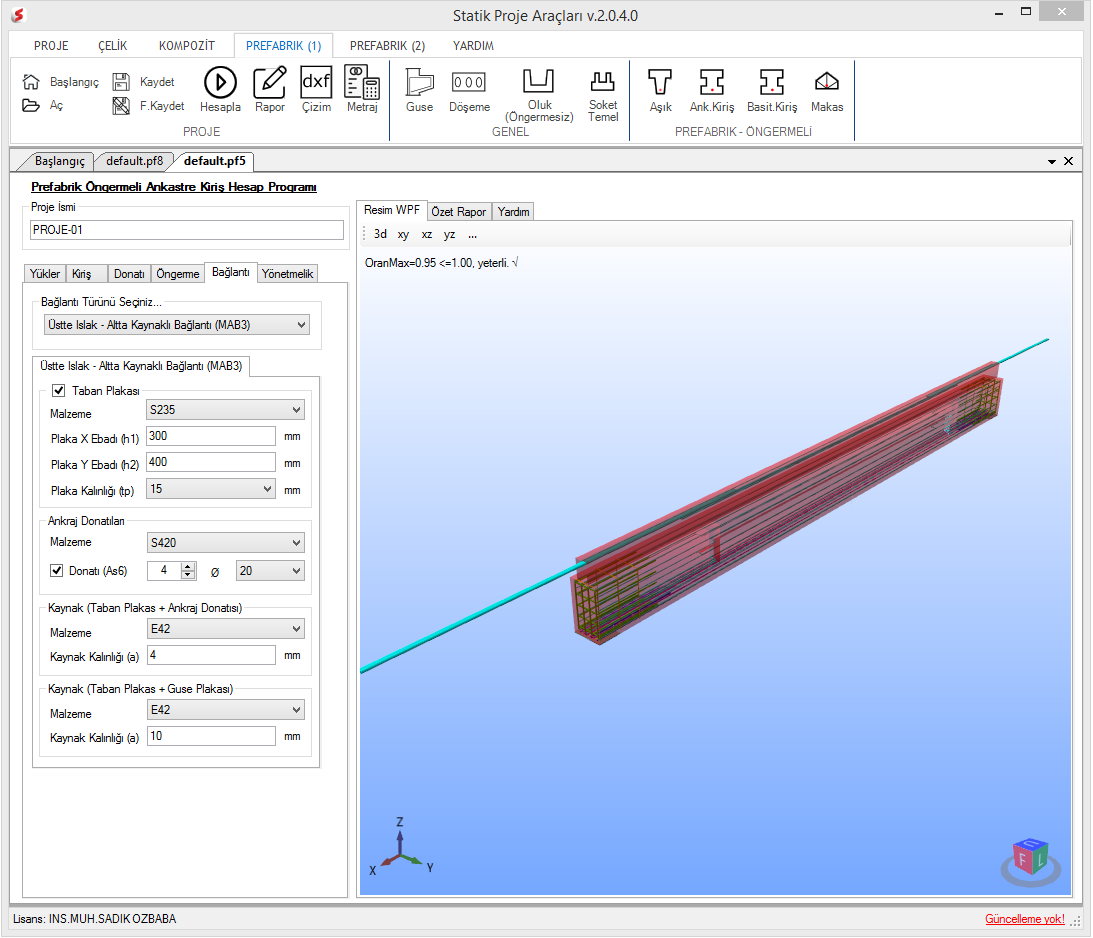
Task: Open the Bağlantı Türünü connection type dropdown
Action: click(176, 325)
